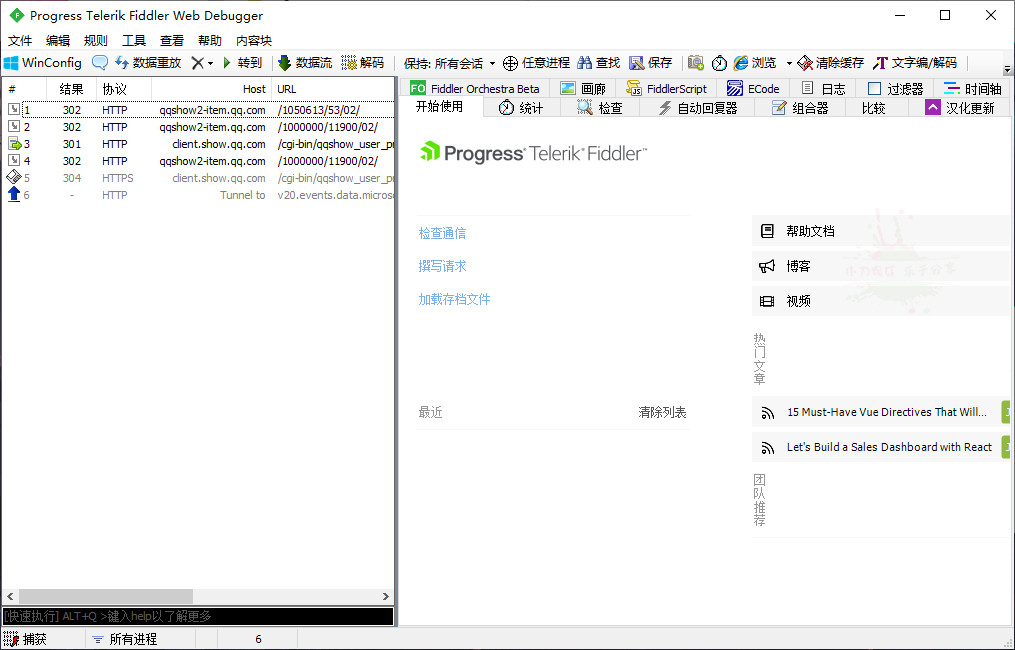Click the remove sessions X icon

point(197,63)
